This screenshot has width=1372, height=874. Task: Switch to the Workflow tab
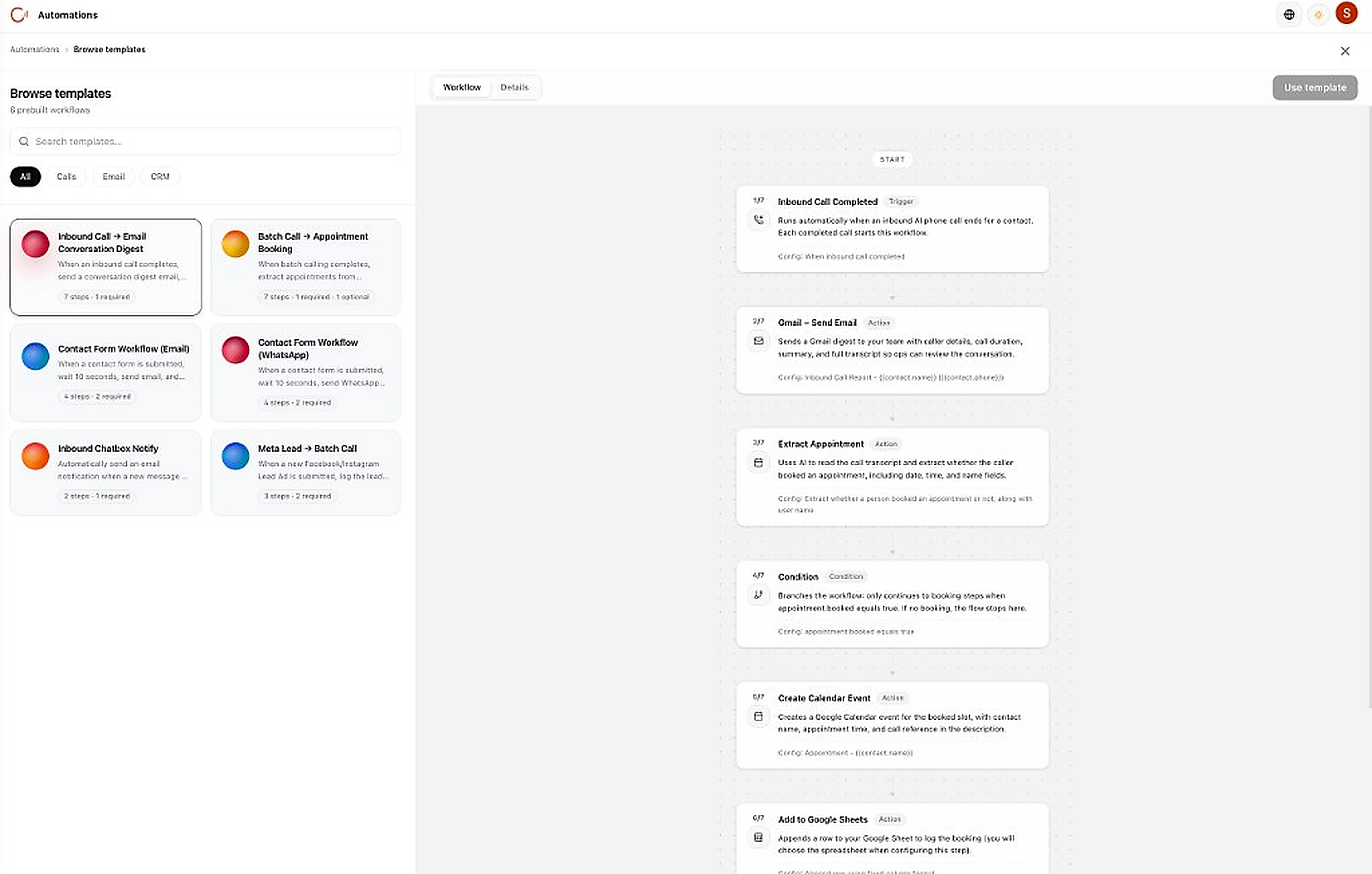click(x=462, y=87)
